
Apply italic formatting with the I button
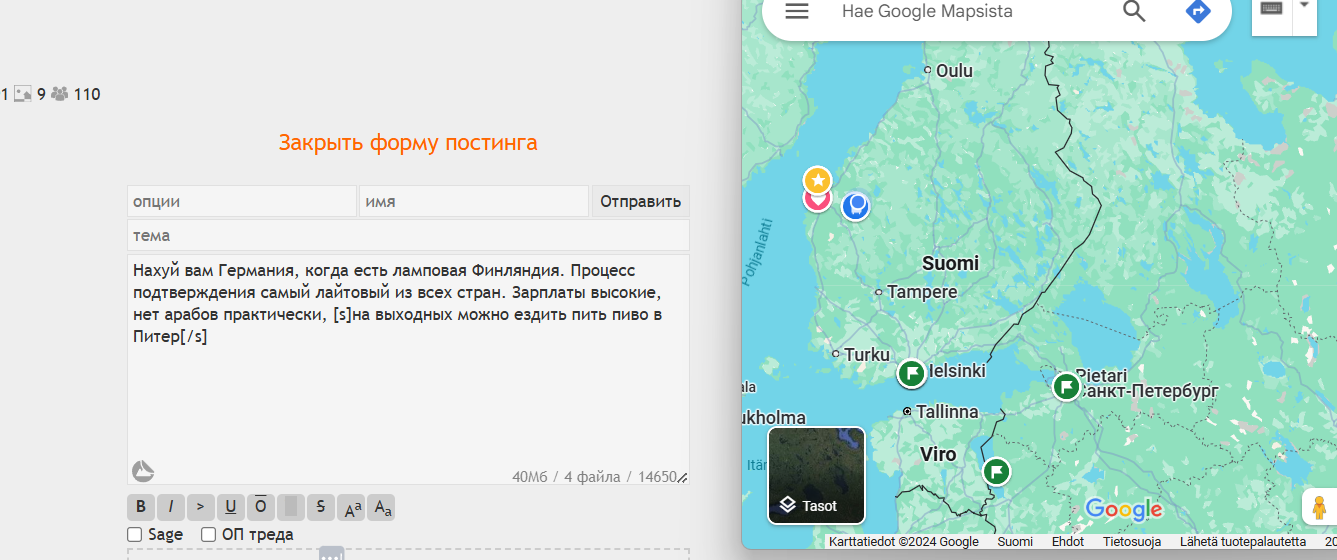(x=171, y=506)
